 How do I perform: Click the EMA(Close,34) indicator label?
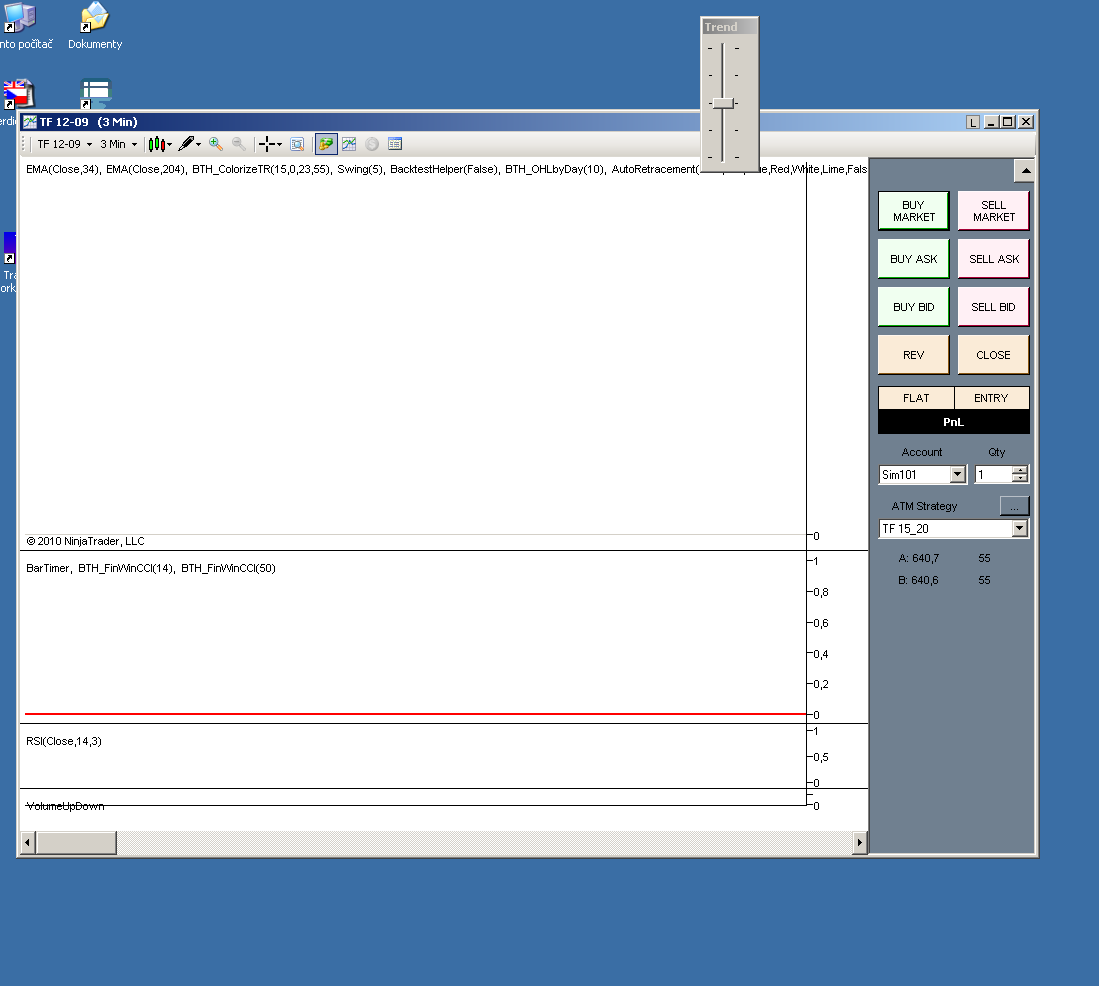(x=62, y=170)
